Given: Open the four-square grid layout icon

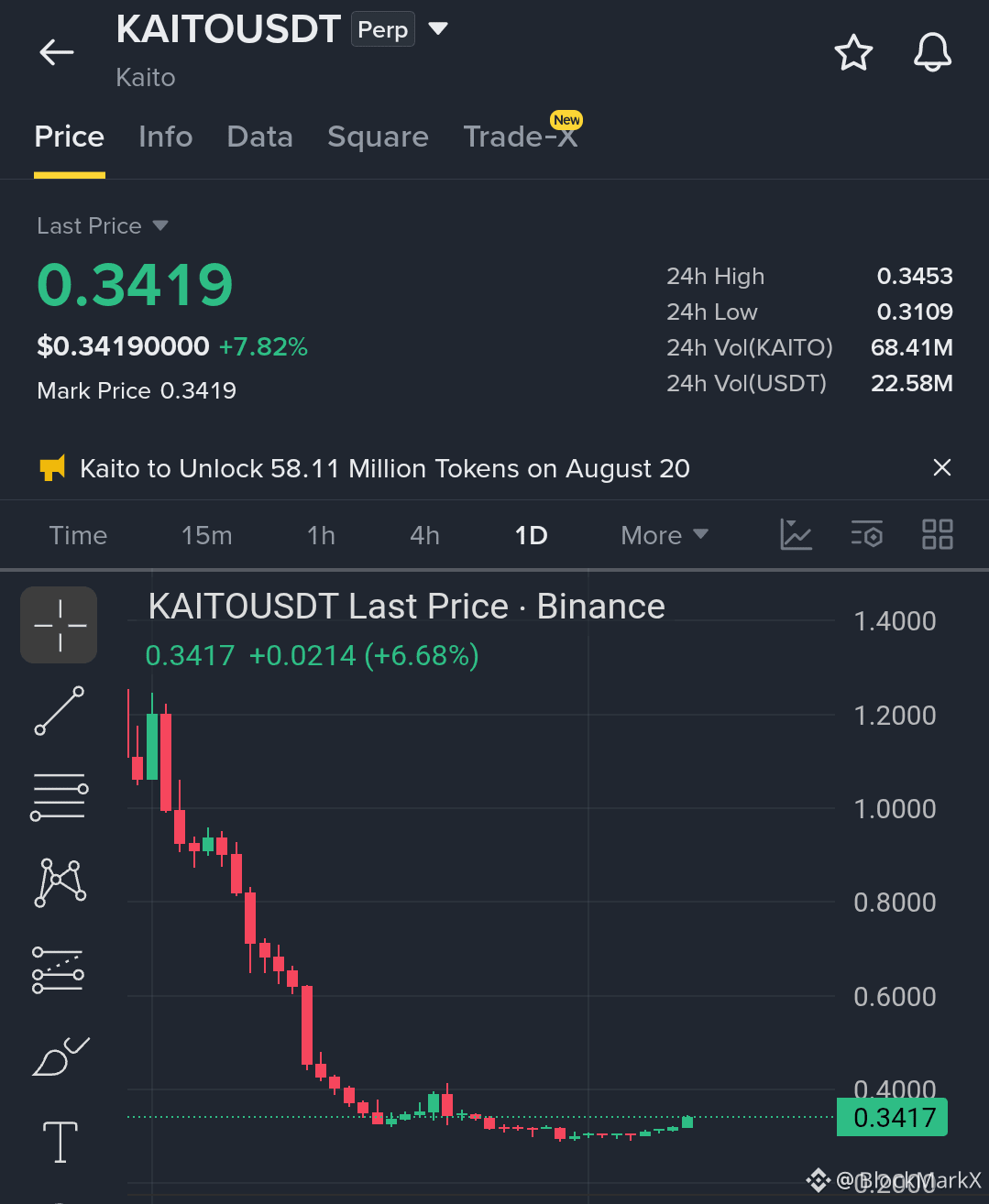Looking at the screenshot, I should point(937,534).
